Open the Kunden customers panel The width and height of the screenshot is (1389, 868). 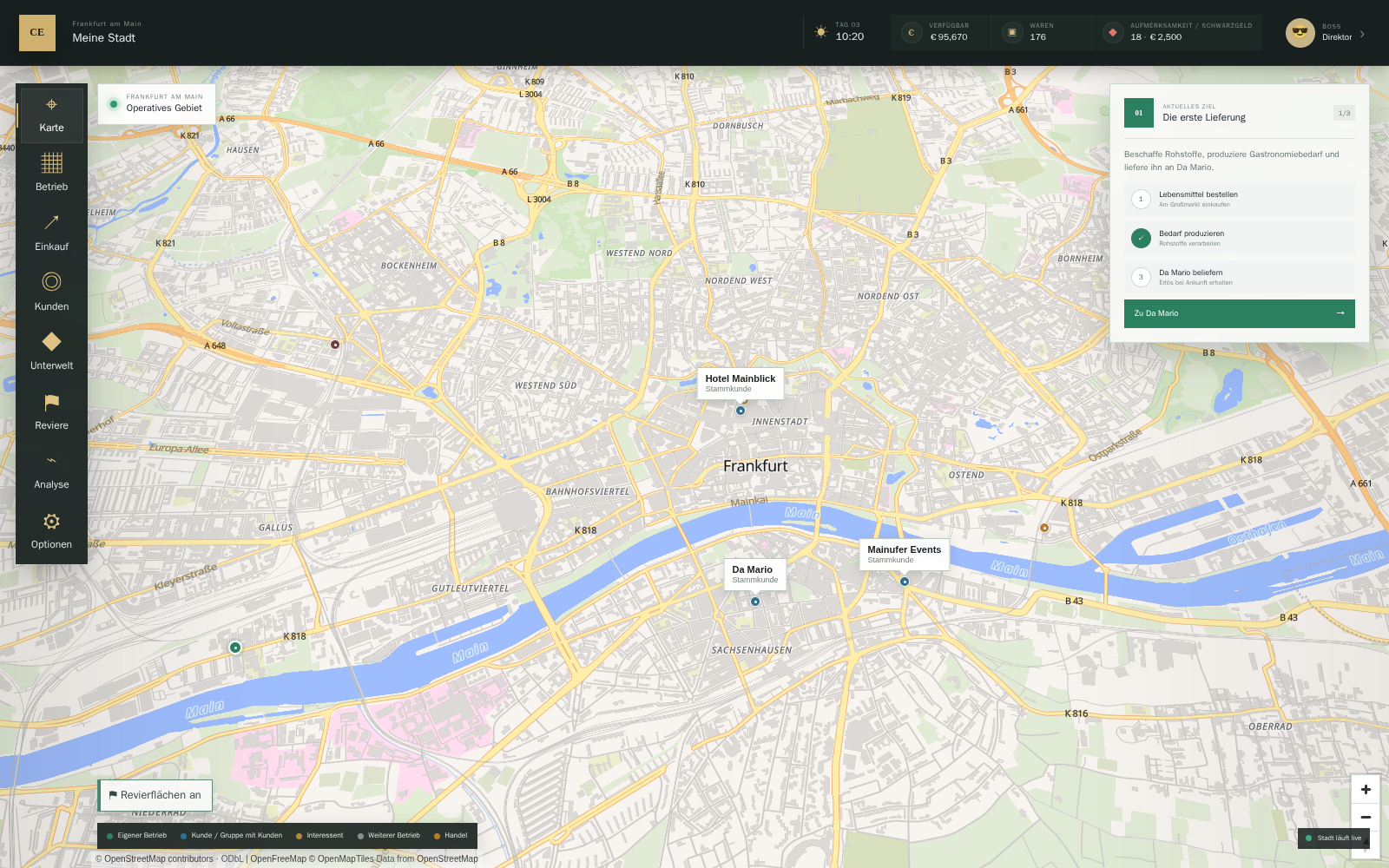click(51, 293)
